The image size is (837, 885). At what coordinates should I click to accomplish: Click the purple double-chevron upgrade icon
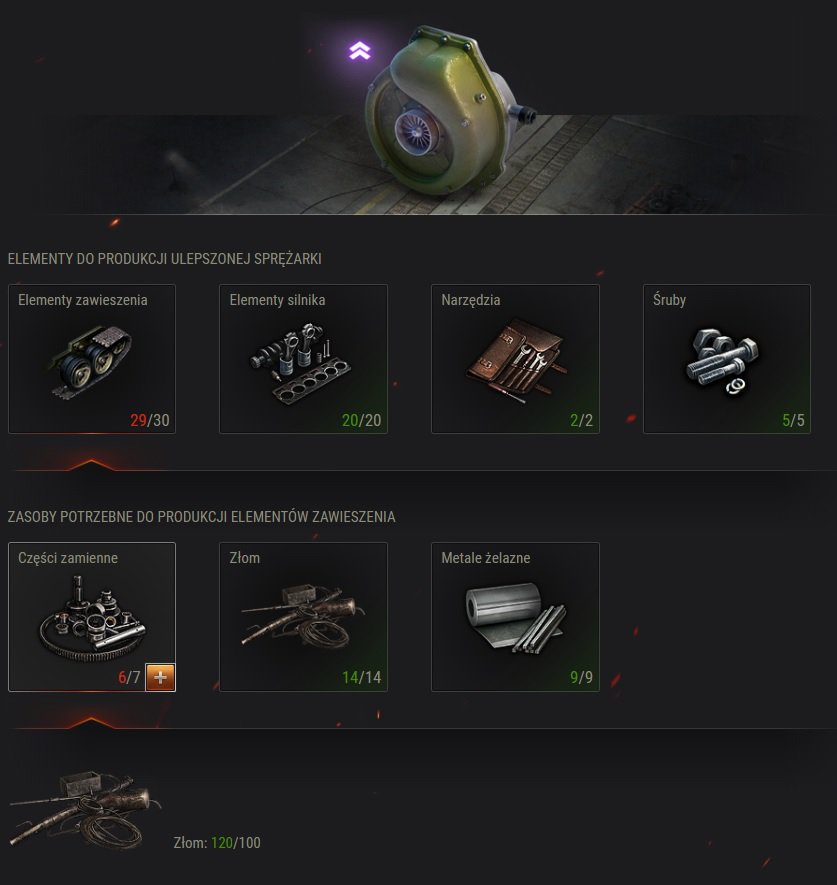pyautogui.click(x=360, y=50)
